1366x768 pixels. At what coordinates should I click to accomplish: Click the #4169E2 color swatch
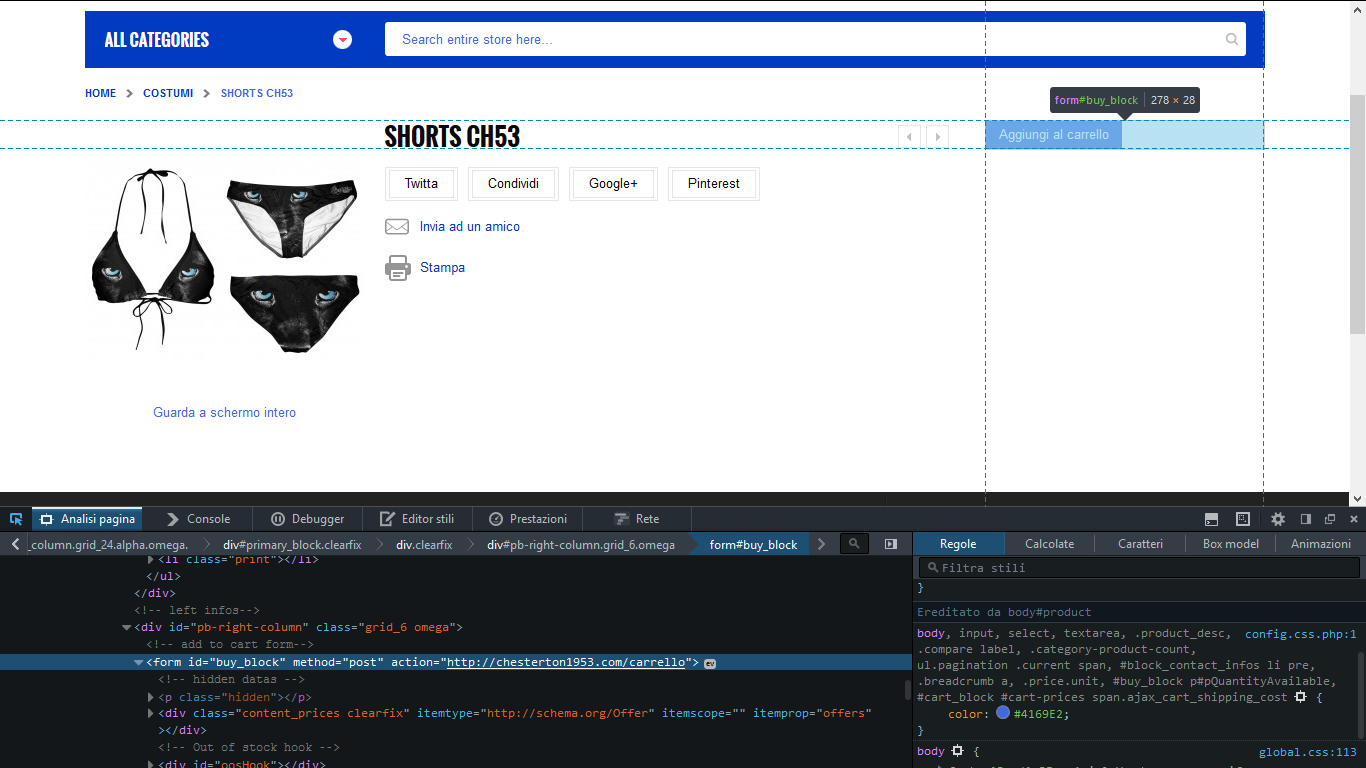pyautogui.click(x=1003, y=714)
